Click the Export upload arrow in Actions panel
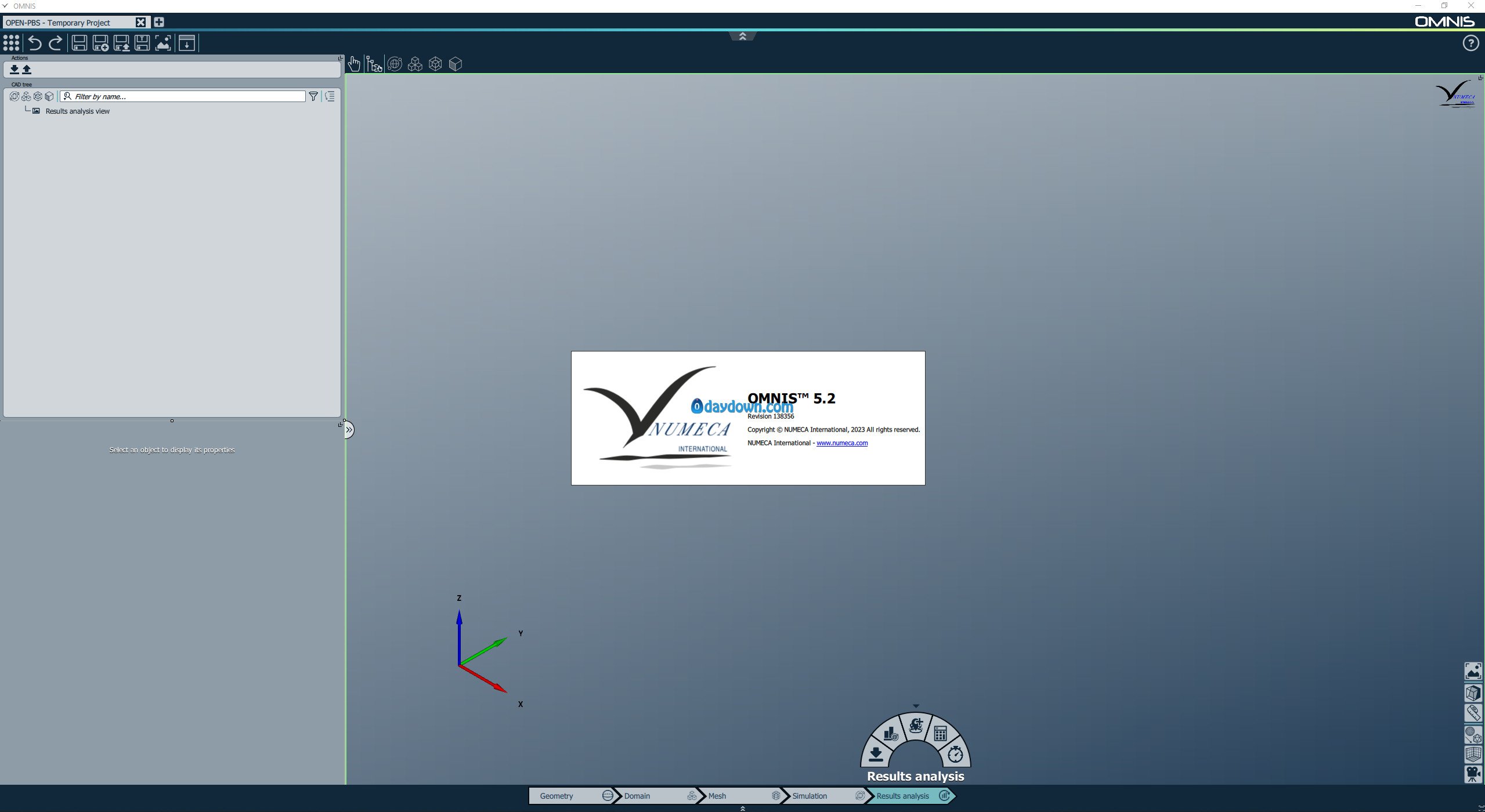The width and height of the screenshot is (1485, 812). point(27,70)
